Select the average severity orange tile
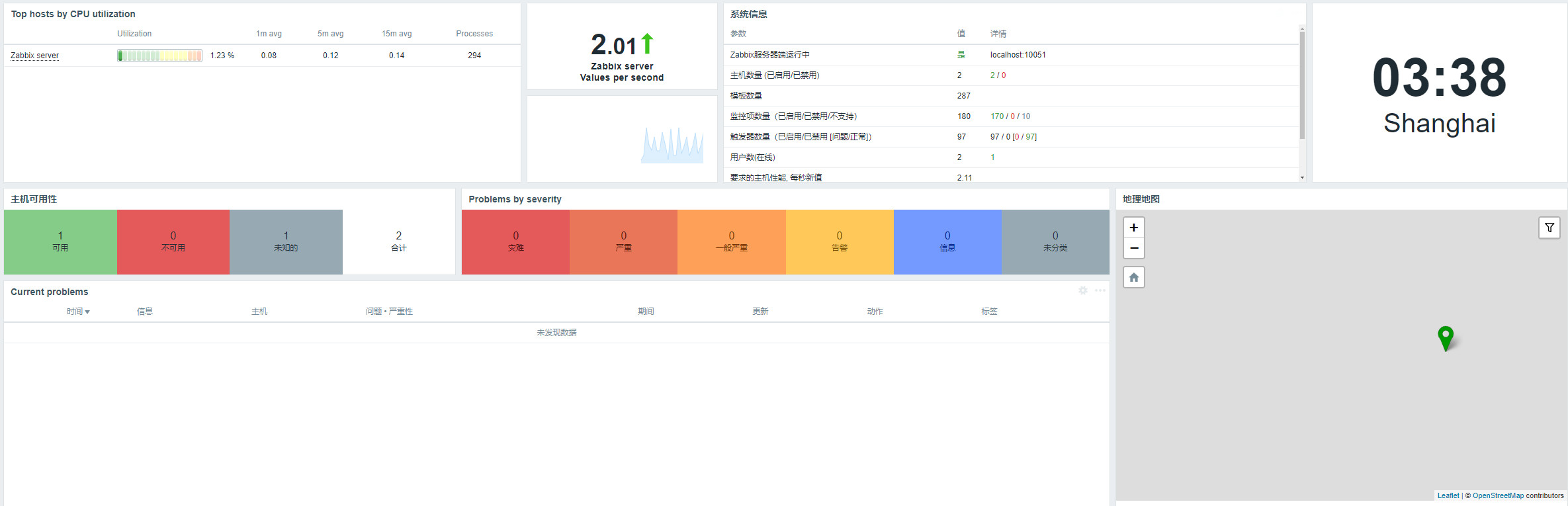The height and width of the screenshot is (506, 1568). tap(732, 241)
